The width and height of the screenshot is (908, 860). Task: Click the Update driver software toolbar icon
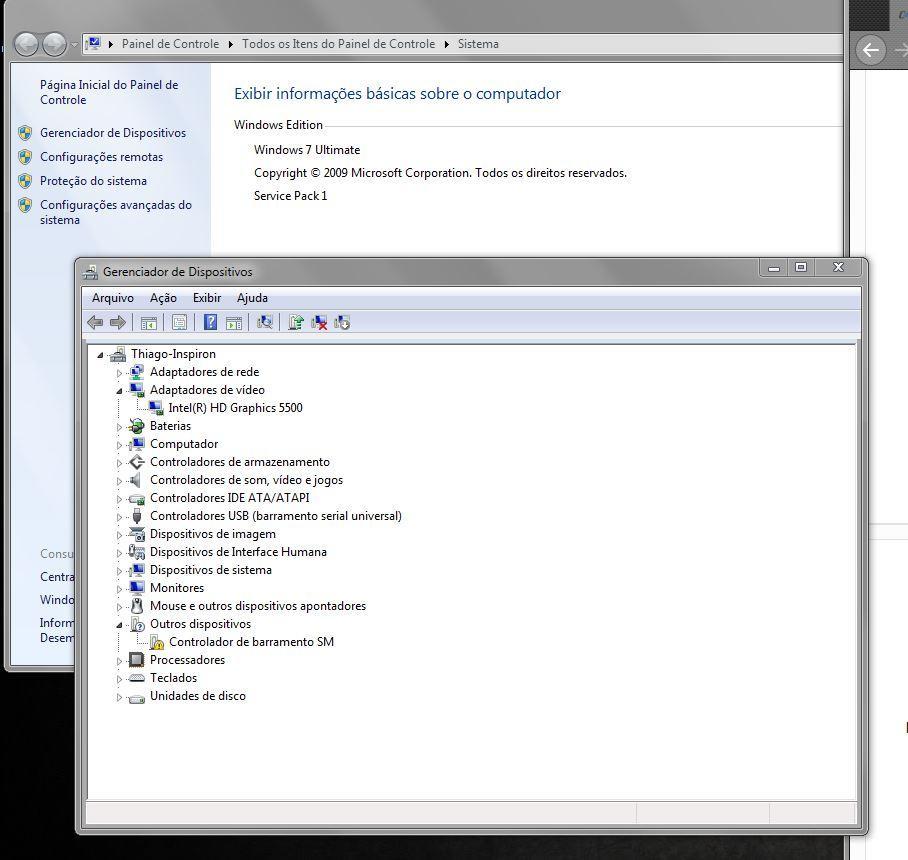click(x=296, y=322)
